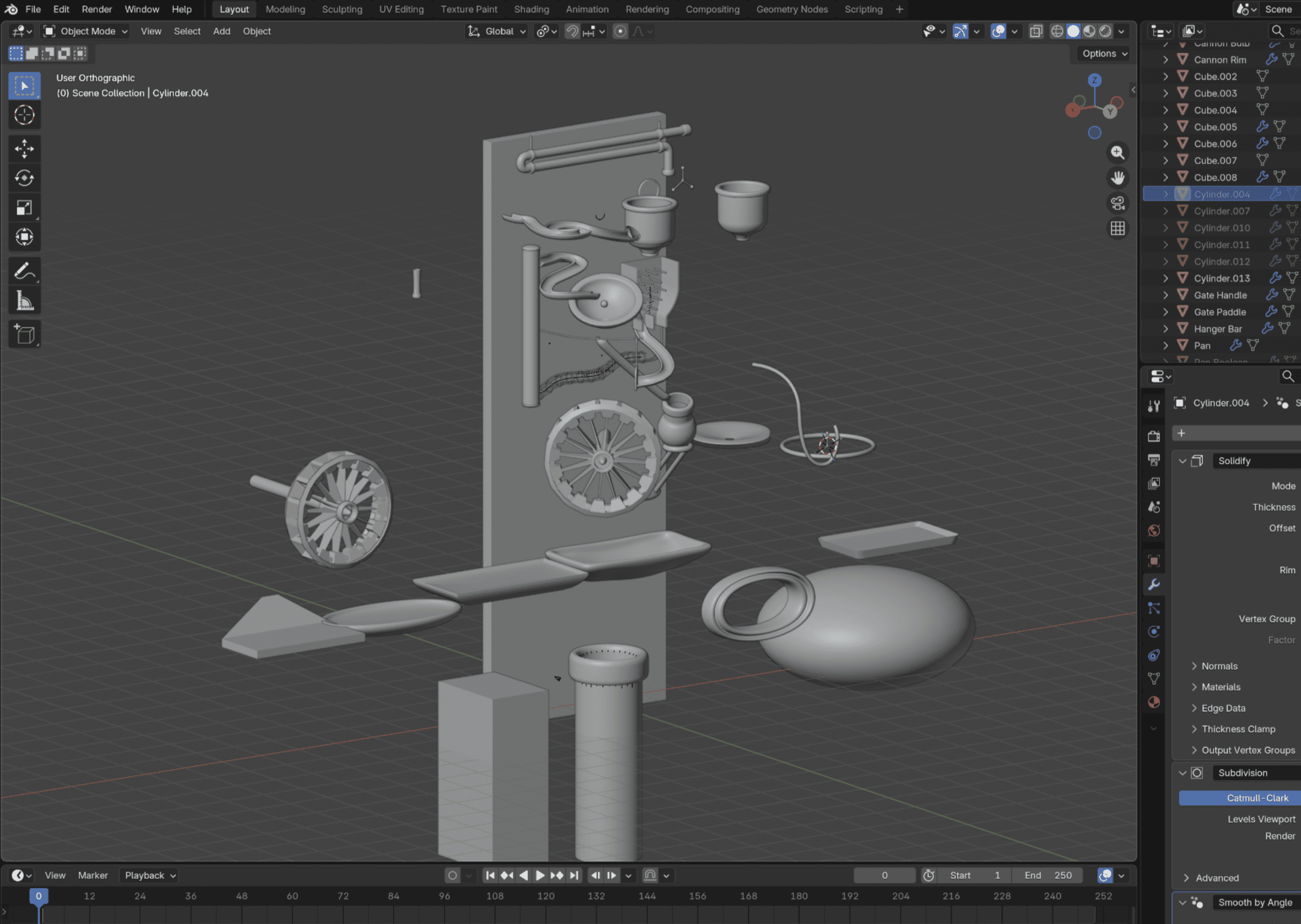The width and height of the screenshot is (1301, 924).
Task: Toggle proportional editing button
Action: (x=620, y=32)
